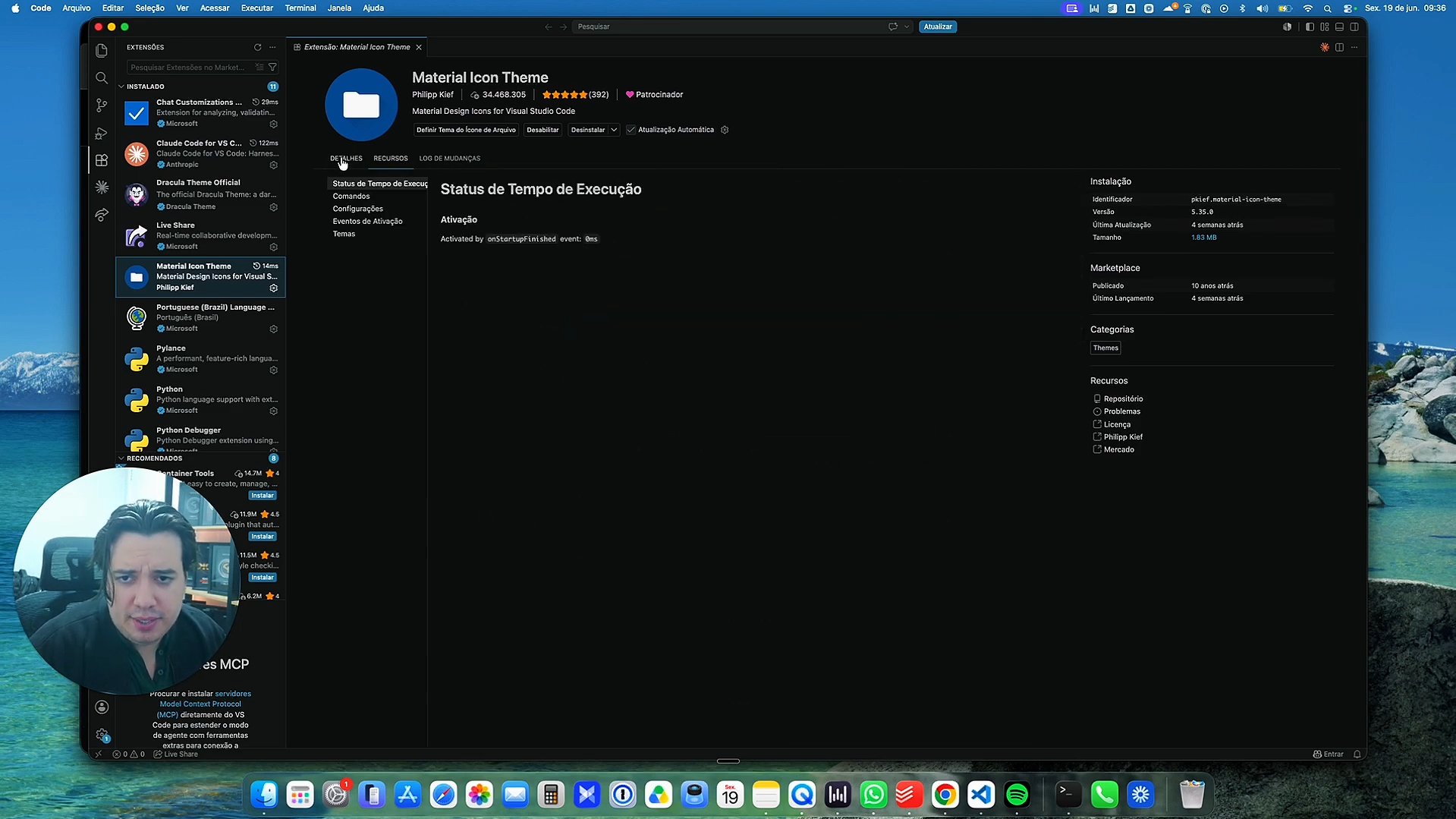This screenshot has height=819, width=1456.
Task: Open the Desinstalar dropdown arrow
Action: [x=614, y=130]
